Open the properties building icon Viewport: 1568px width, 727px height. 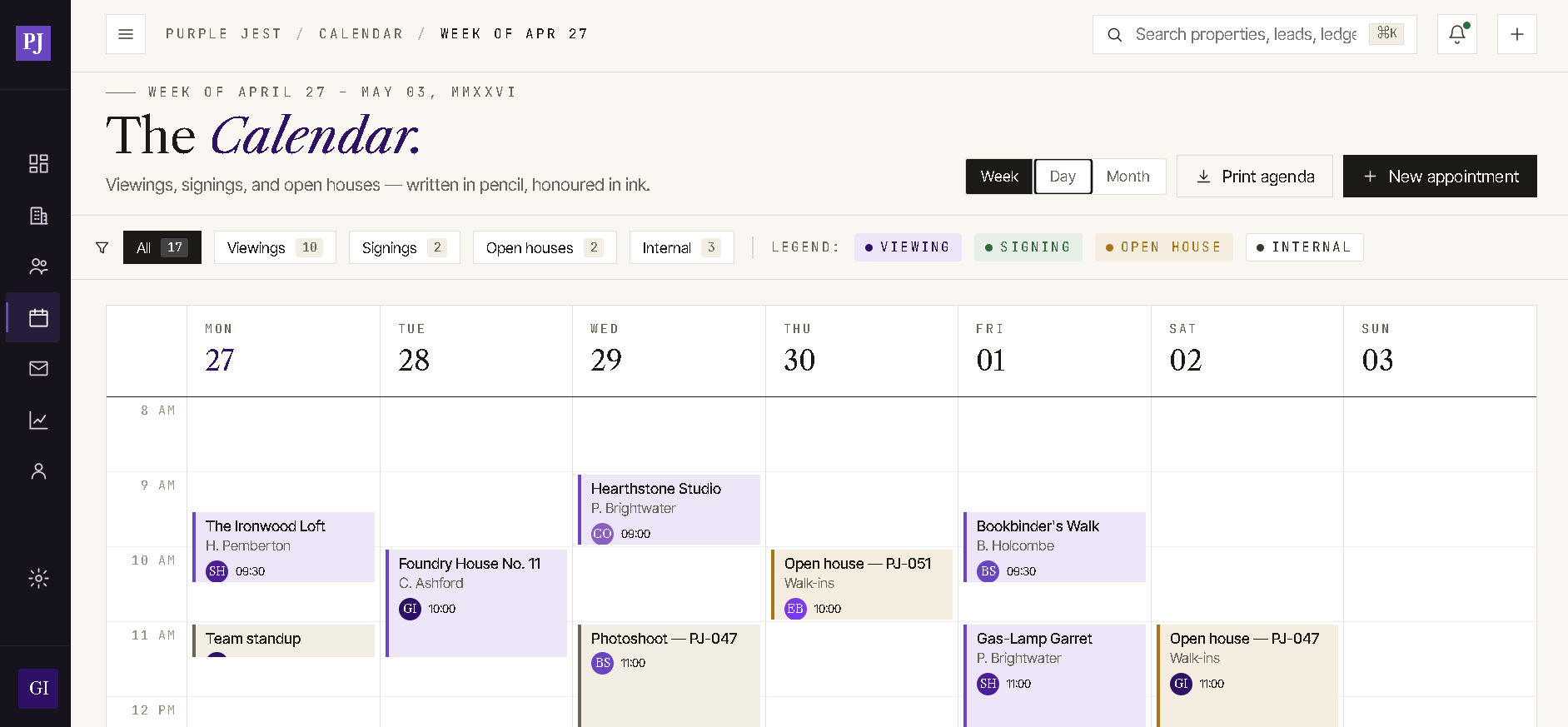(38, 216)
